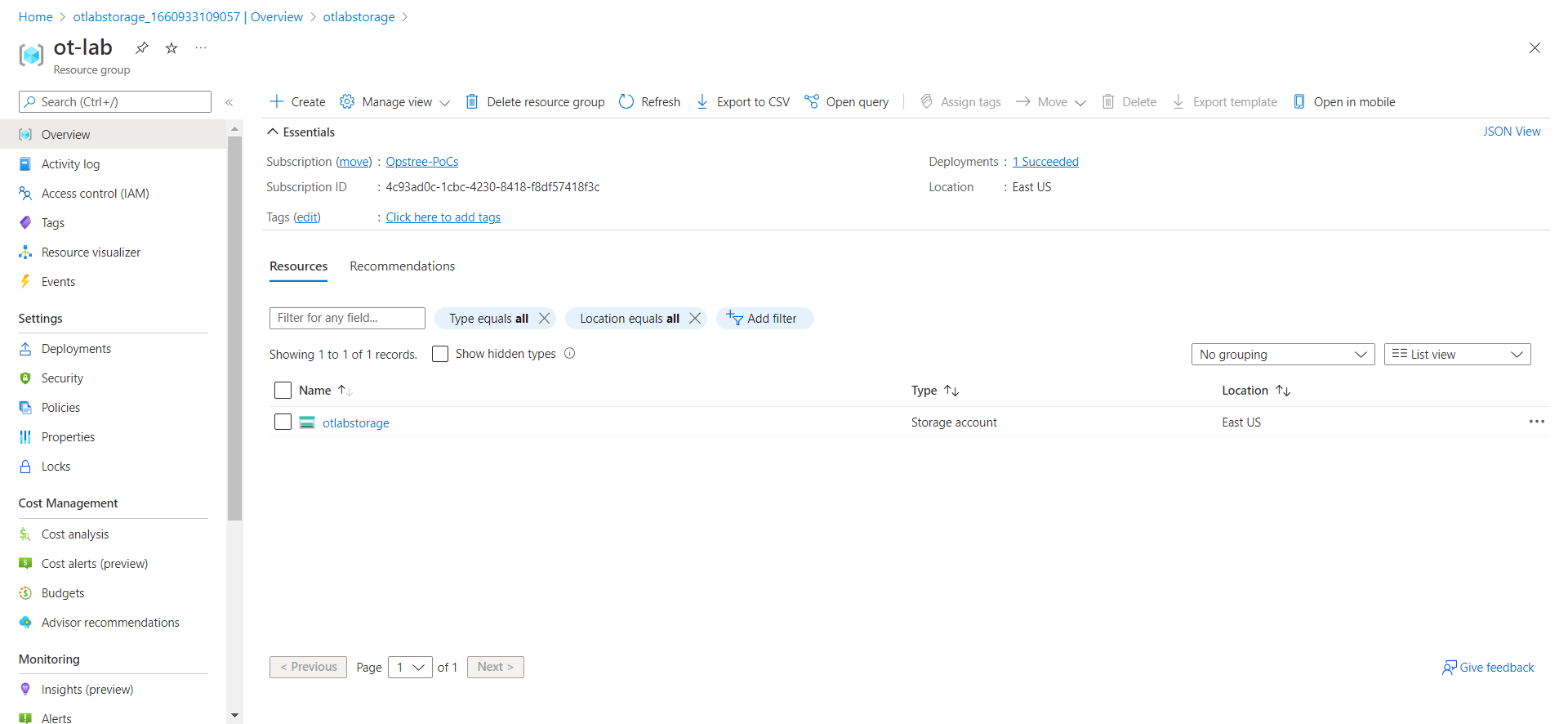This screenshot has height=724, width=1568.
Task: Open the page number dropdown
Action: [410, 667]
